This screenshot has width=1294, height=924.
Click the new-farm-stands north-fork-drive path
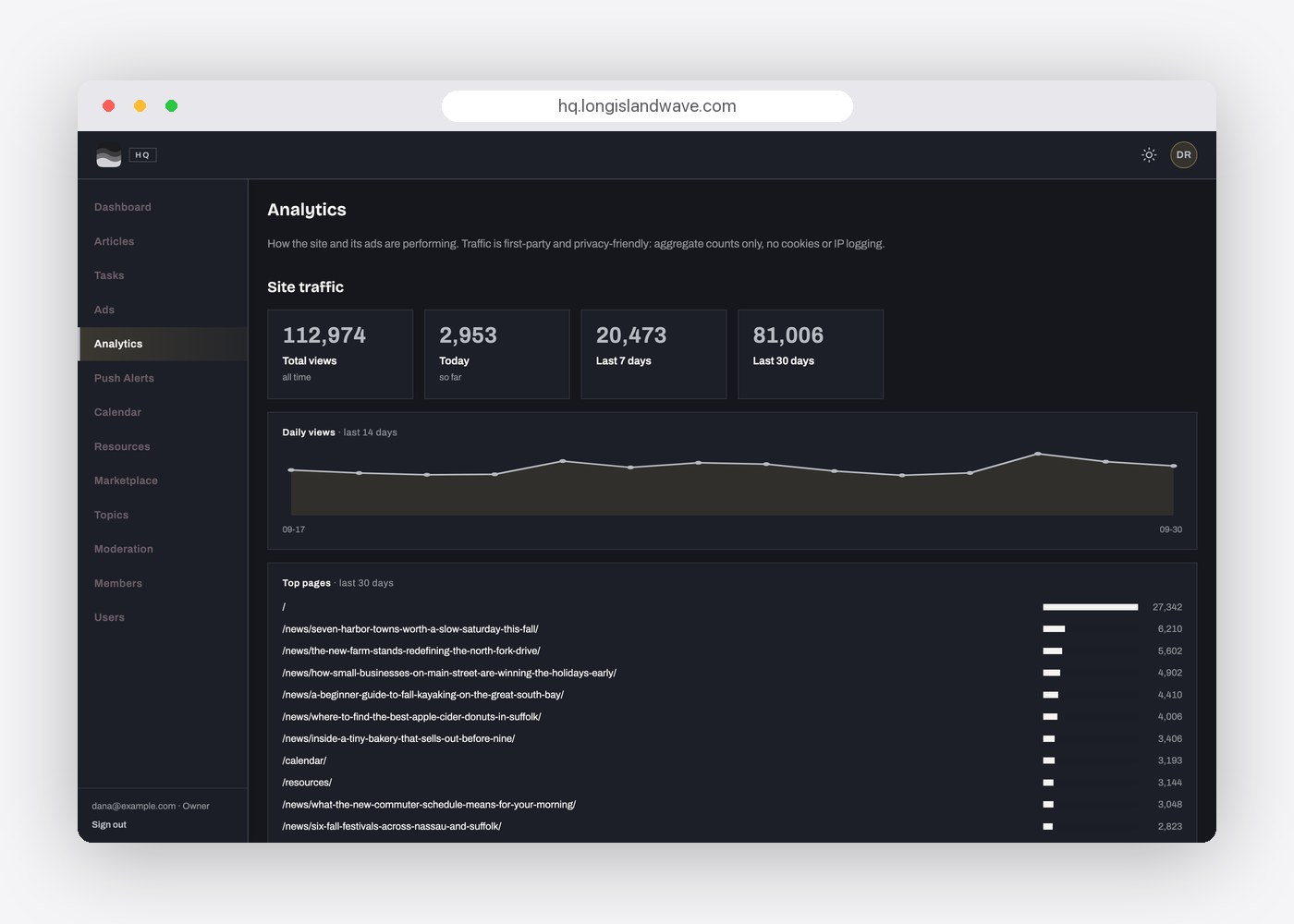click(411, 651)
